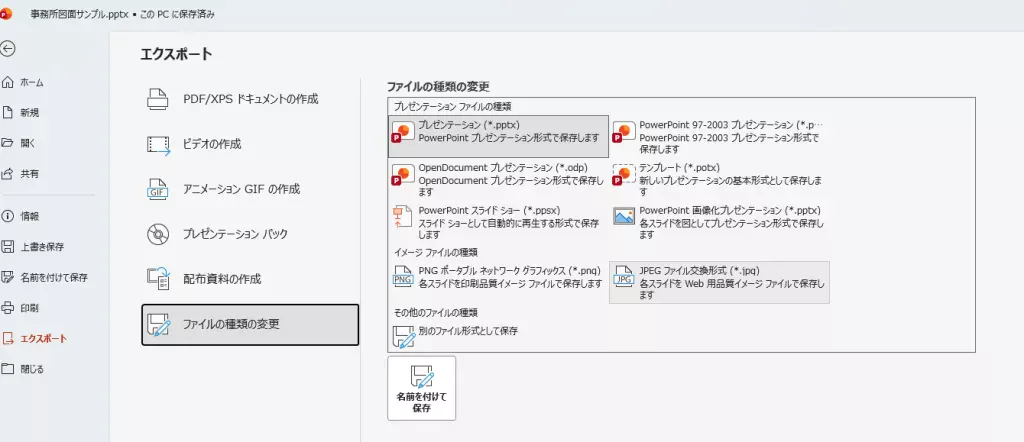Click the file name 事務所図面サンプル.pptx in title bar
The height and width of the screenshot is (442, 1024).
[78, 14]
